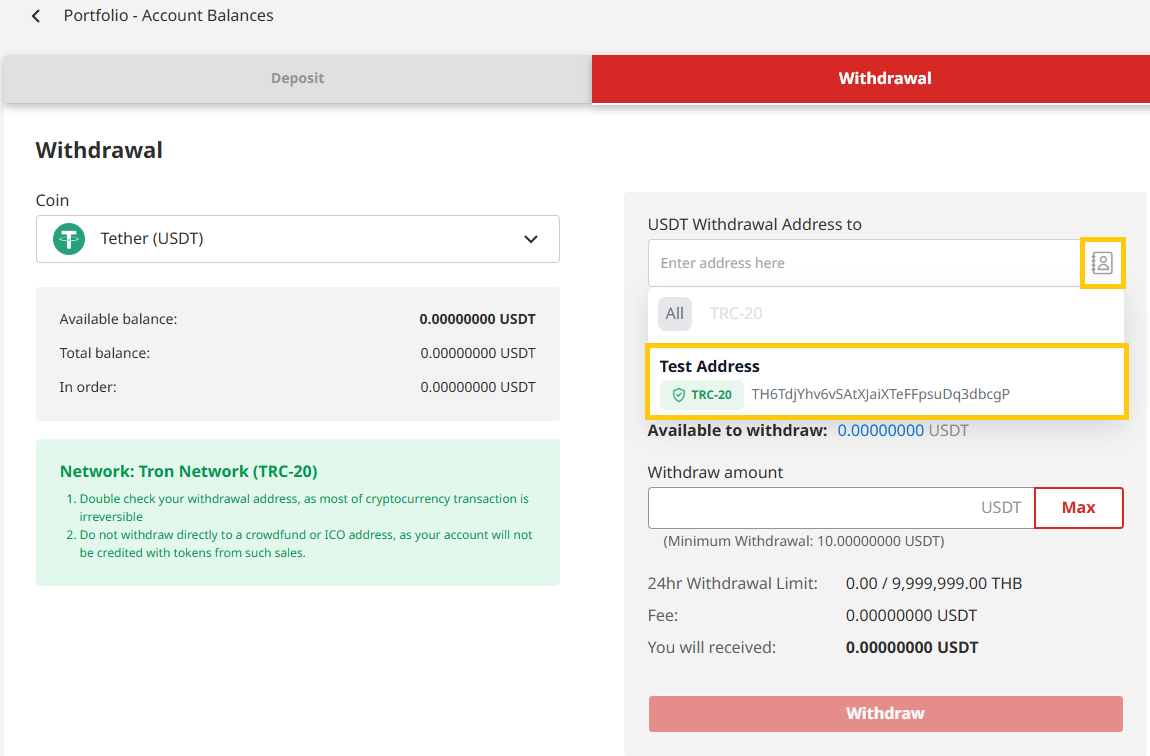This screenshot has width=1150, height=756.
Task: Click the Available balance value 0.00000000 USDT
Action: 477,319
